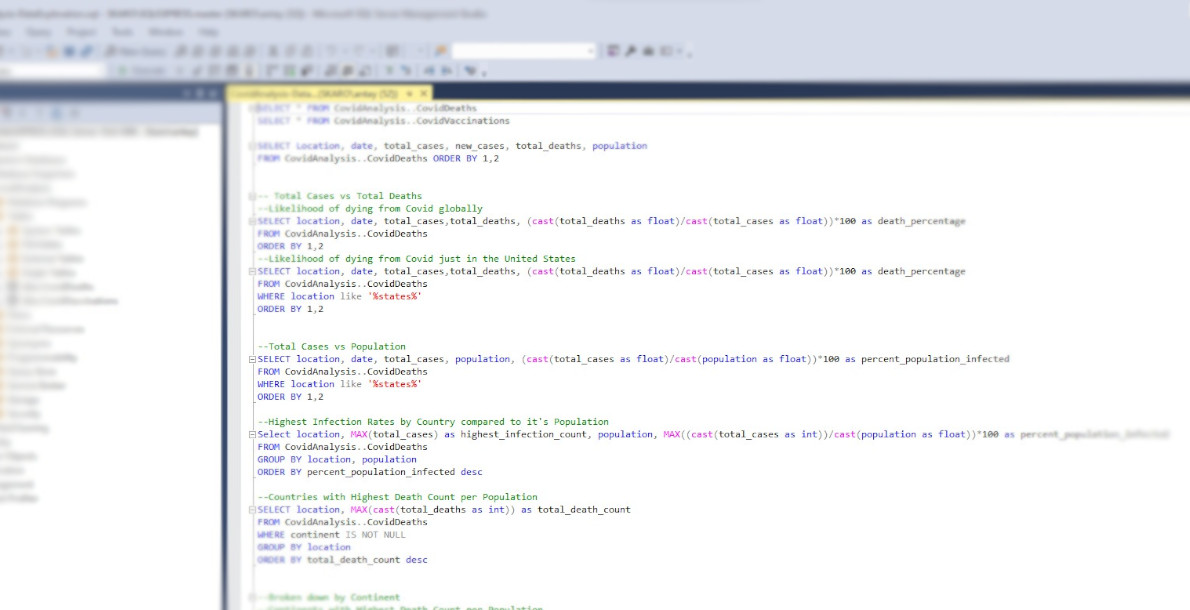Click the Increase Indent icon
This screenshot has width=1190, height=610.
click(448, 71)
